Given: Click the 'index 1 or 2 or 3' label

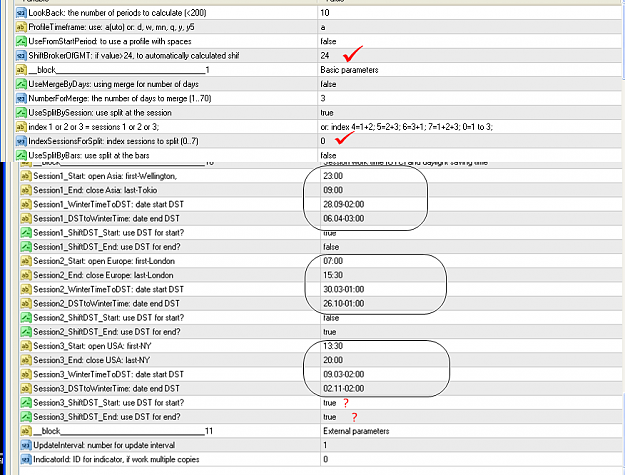Looking at the screenshot, I should pyautogui.click(x=94, y=127).
